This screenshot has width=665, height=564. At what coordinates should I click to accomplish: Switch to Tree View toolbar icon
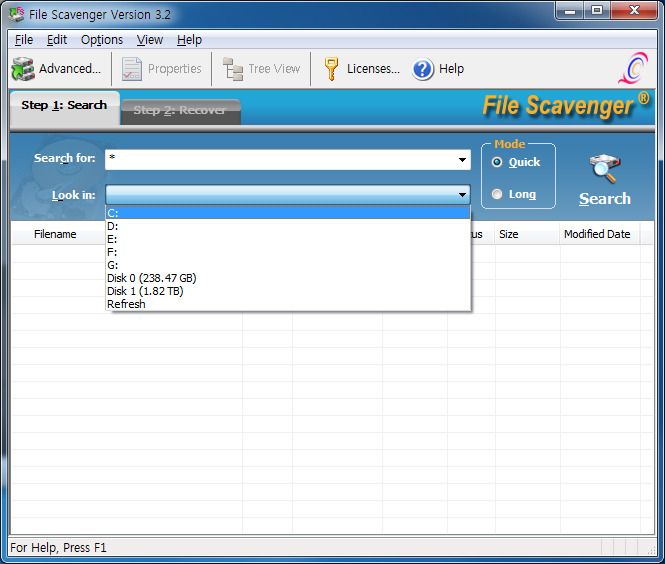point(233,69)
